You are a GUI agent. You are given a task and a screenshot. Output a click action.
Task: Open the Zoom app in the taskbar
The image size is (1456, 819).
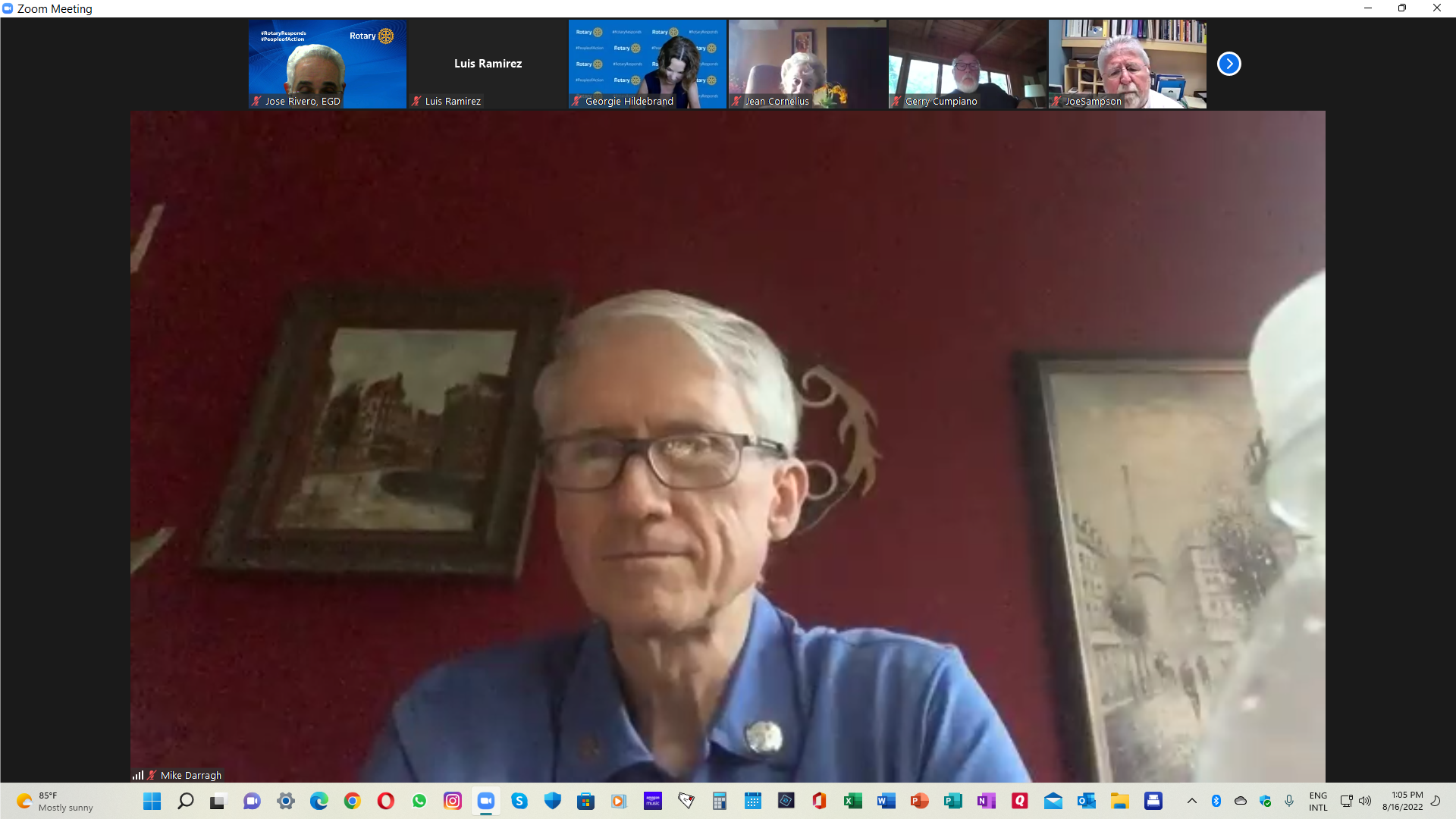coord(485,801)
